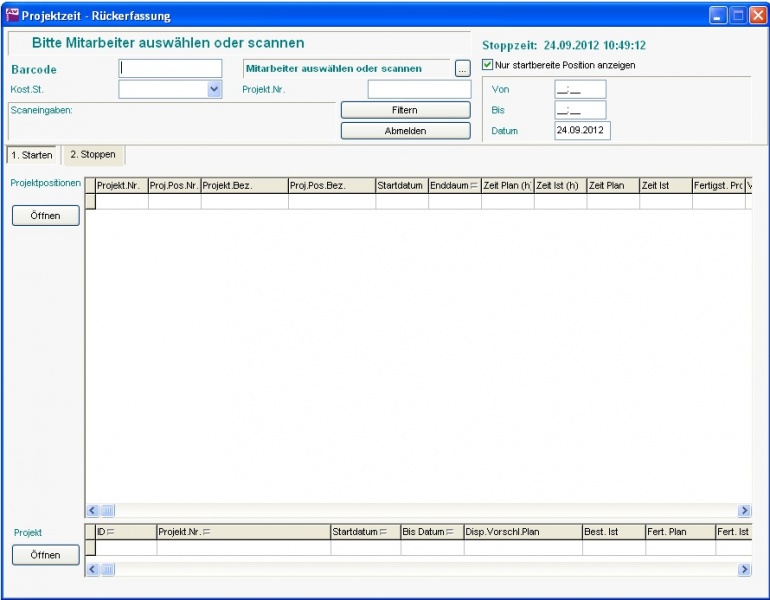Image resolution: width=770 pixels, height=600 pixels.
Task: Click the ellipsis button to browse Mitarbeiter
Action: coord(462,69)
